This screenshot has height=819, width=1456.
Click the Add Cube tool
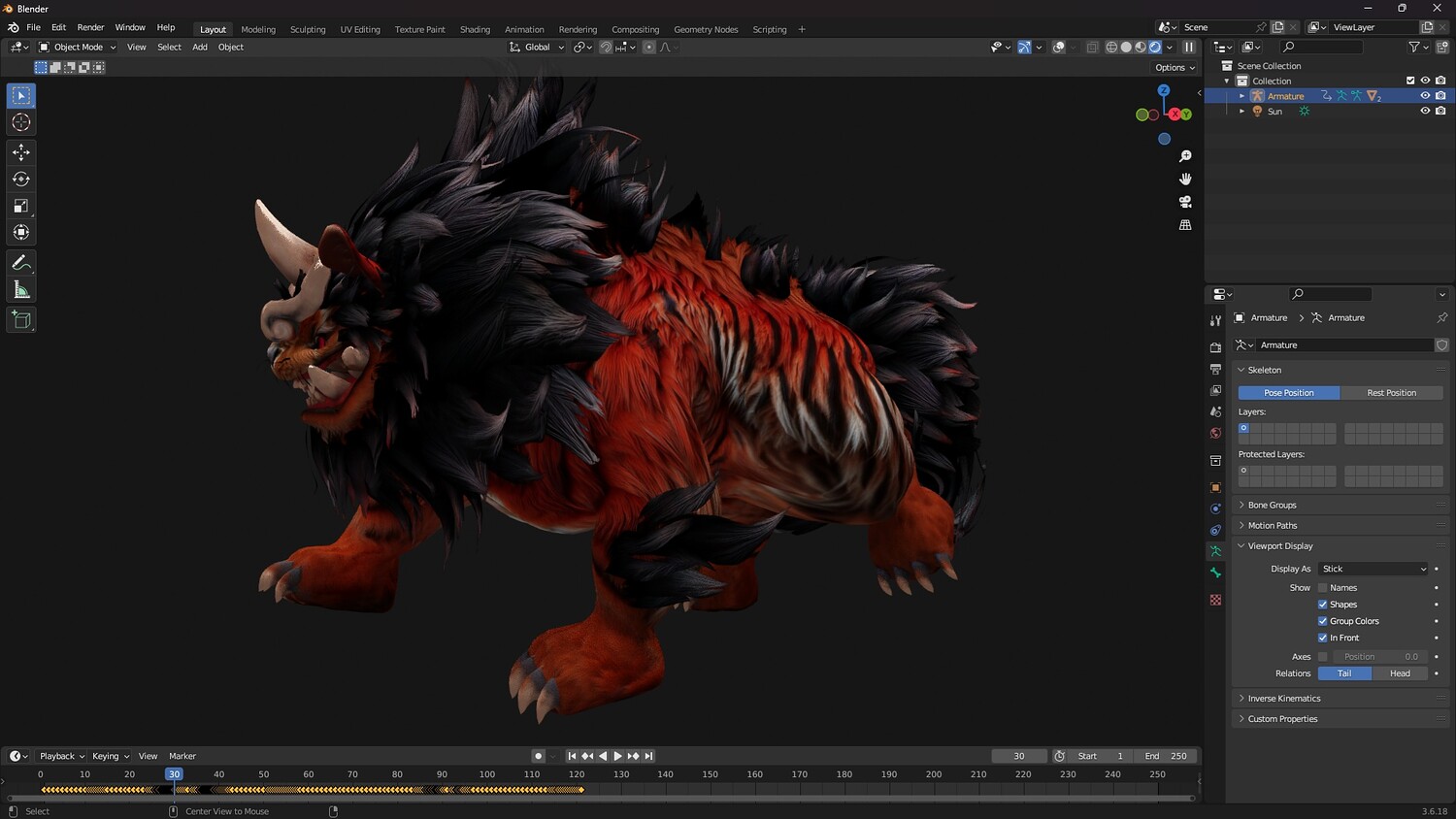tap(20, 320)
